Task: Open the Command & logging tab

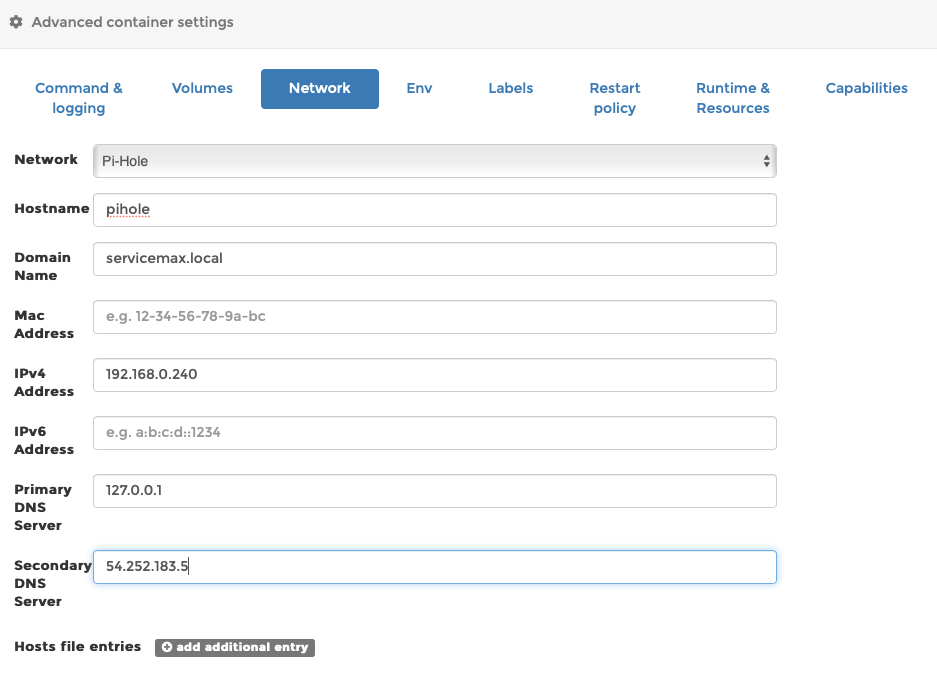Action: point(78,98)
